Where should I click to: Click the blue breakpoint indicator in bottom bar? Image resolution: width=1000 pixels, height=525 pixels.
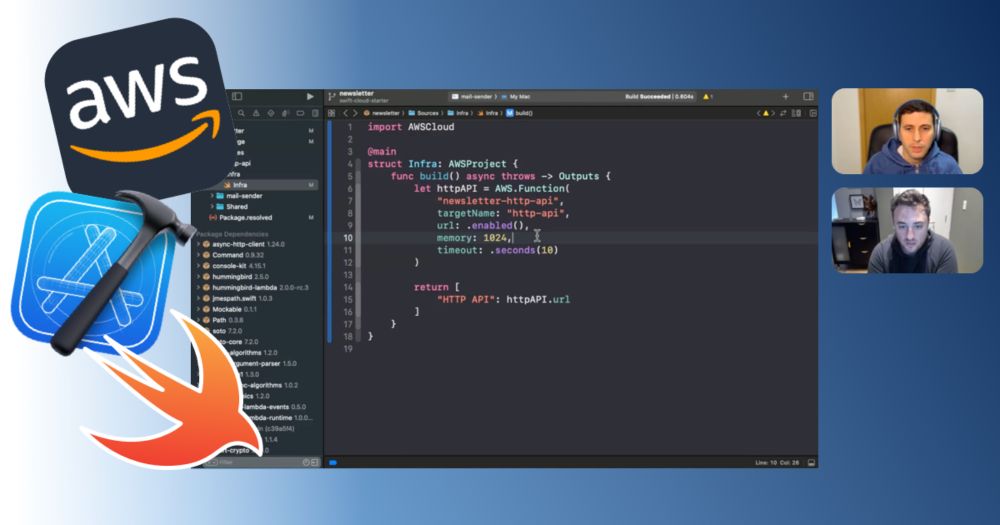tap(333, 462)
